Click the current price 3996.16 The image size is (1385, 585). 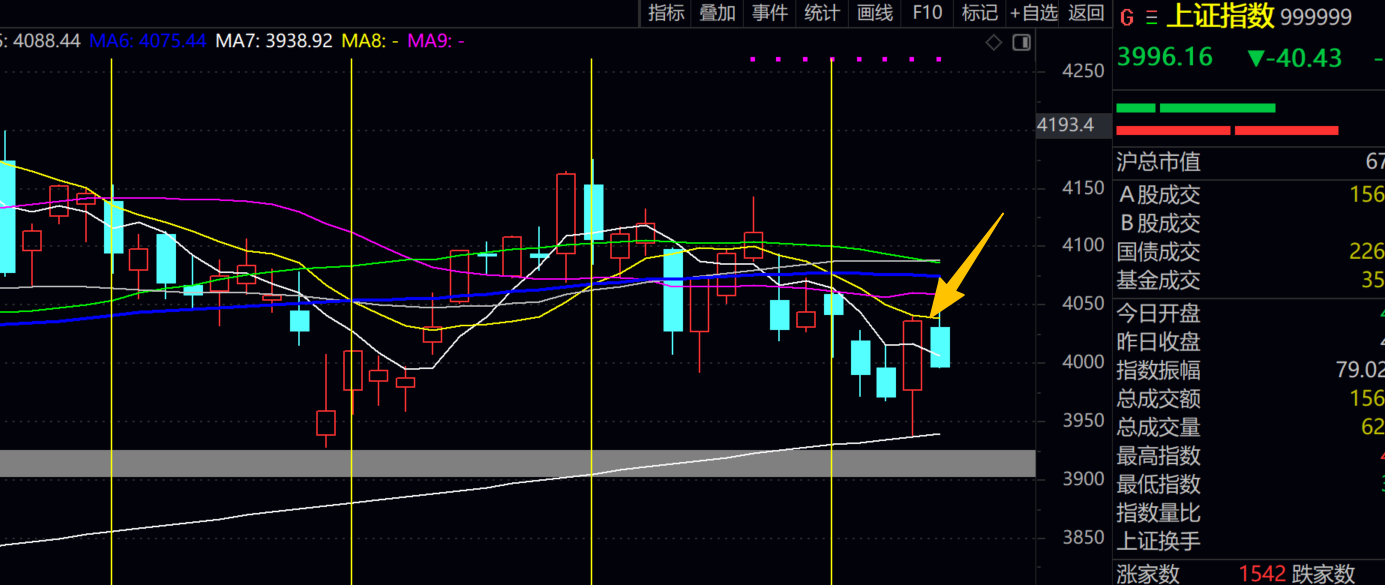pyautogui.click(x=1164, y=57)
